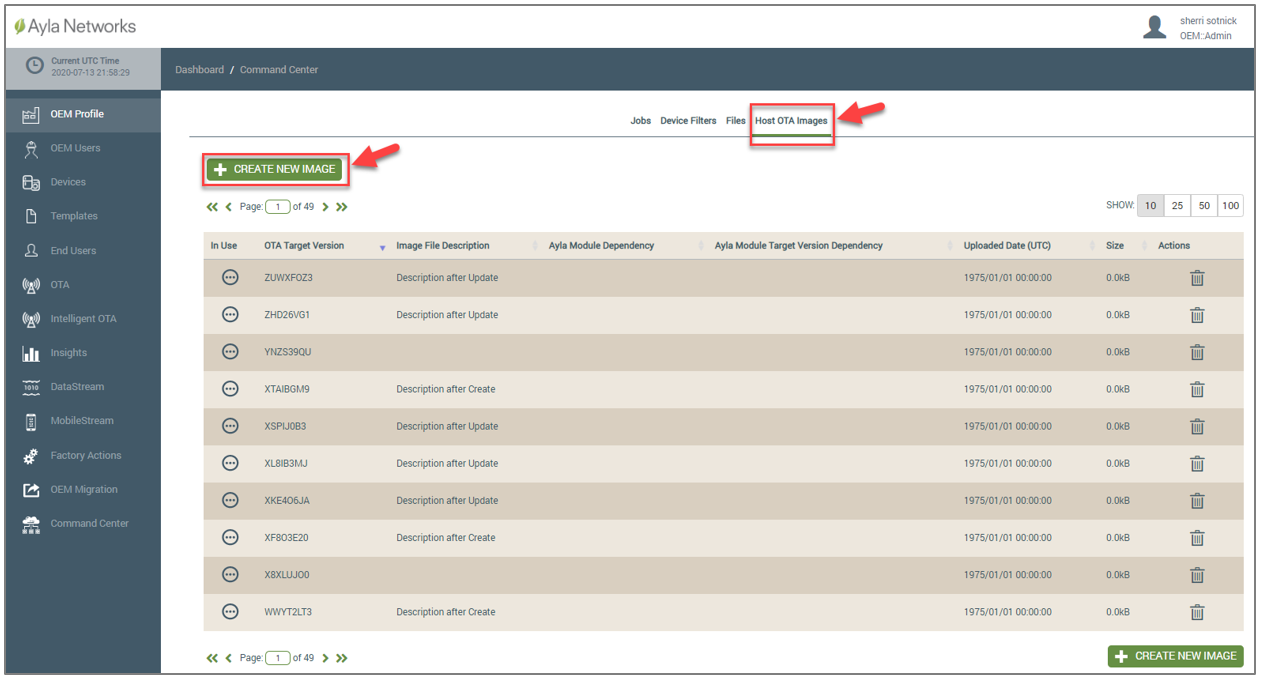Open user avatar icon for sherri sotnick
The width and height of the screenshot is (1261, 680).
[x=1155, y=28]
